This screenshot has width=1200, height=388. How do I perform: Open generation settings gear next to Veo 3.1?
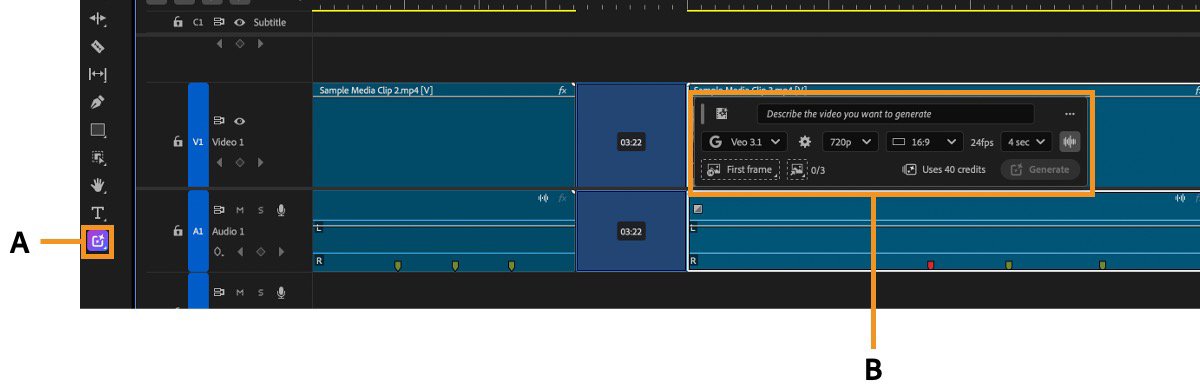click(x=805, y=142)
